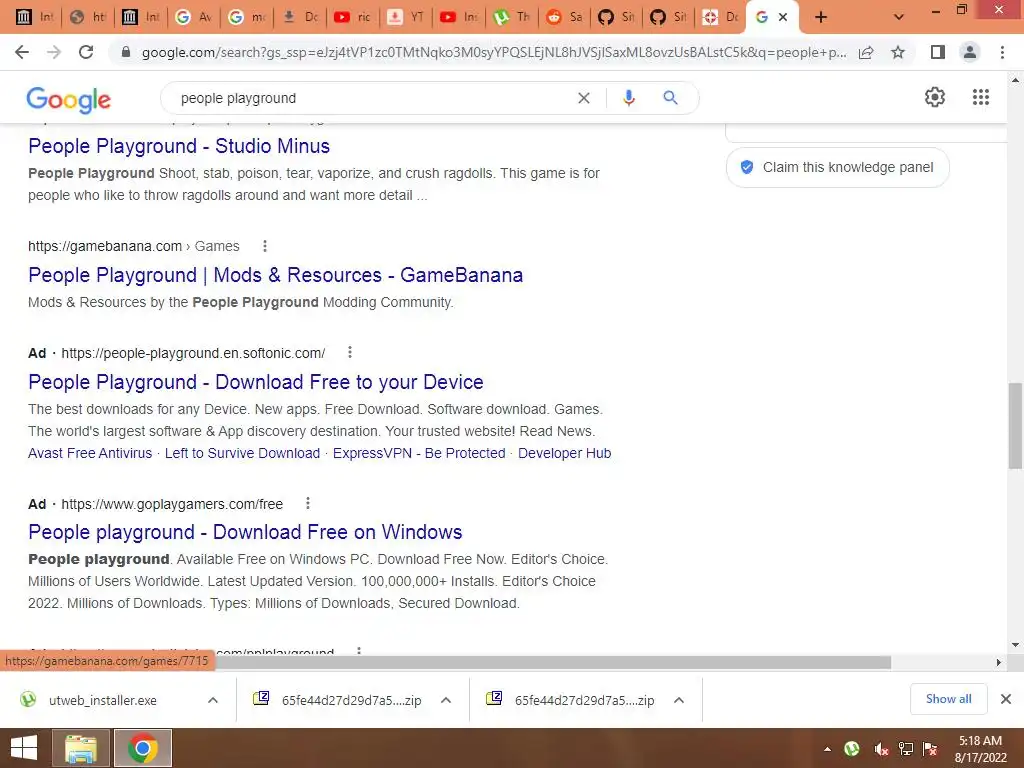Image resolution: width=1024 pixels, height=768 pixels.
Task: Expand options for utweb_installer.exe download
Action: pos(213,700)
